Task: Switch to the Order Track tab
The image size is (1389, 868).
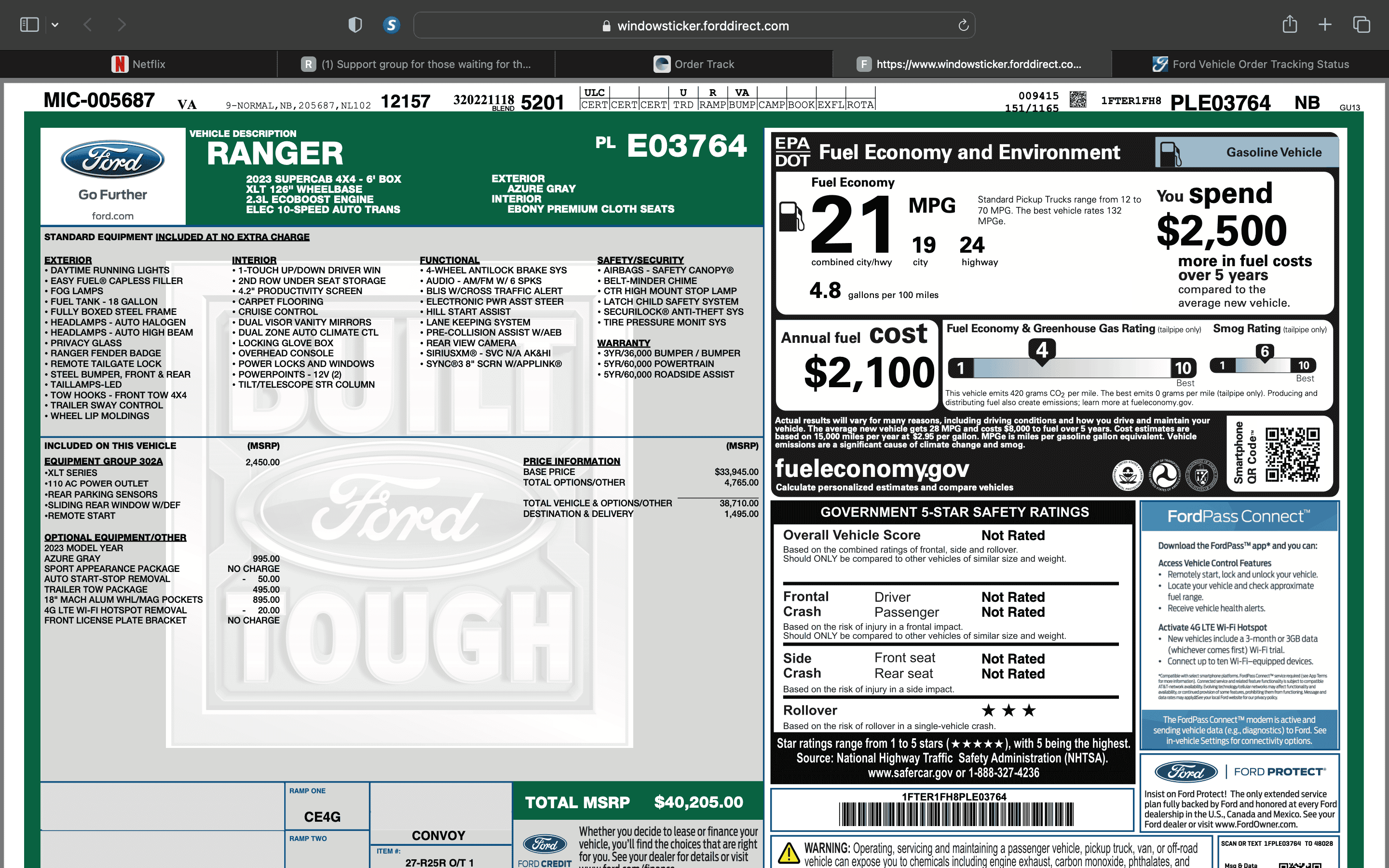Action: [x=694, y=64]
